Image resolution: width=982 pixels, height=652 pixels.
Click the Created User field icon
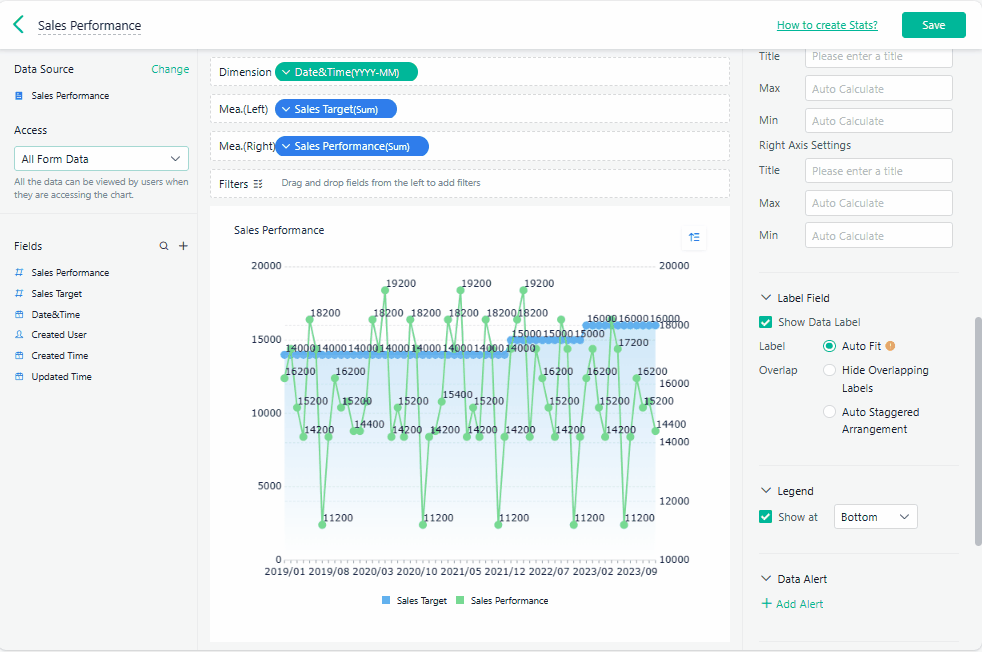pos(19,335)
